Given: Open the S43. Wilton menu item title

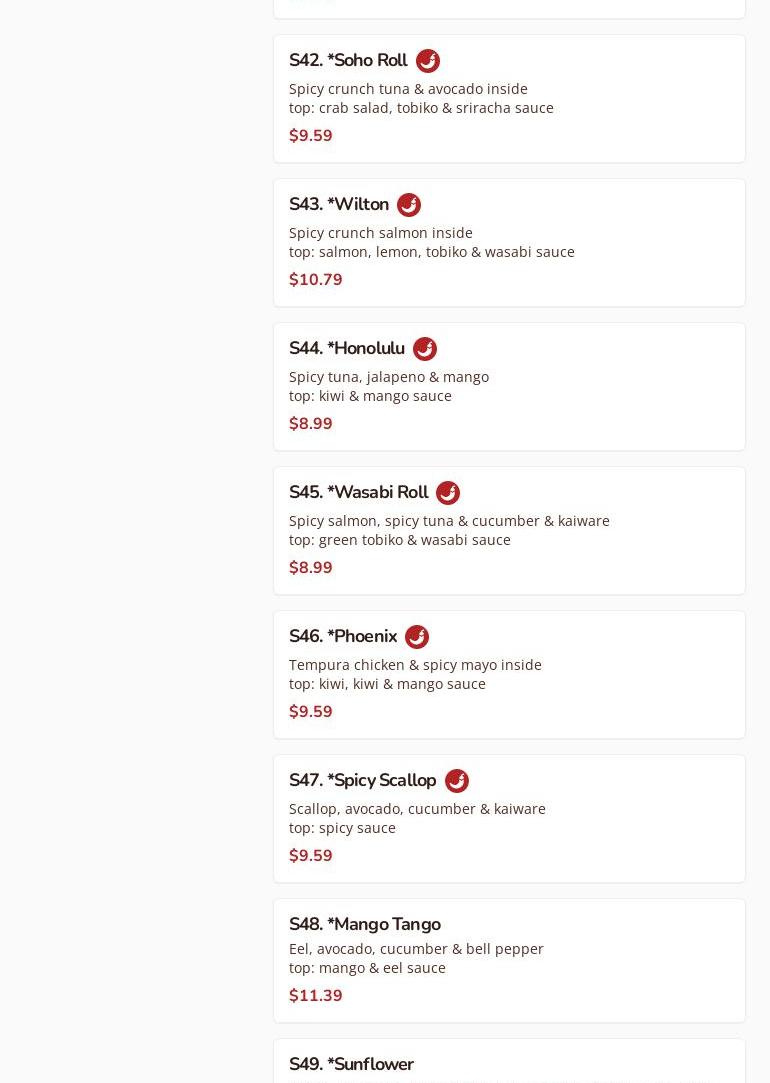Looking at the screenshot, I should [339, 205].
